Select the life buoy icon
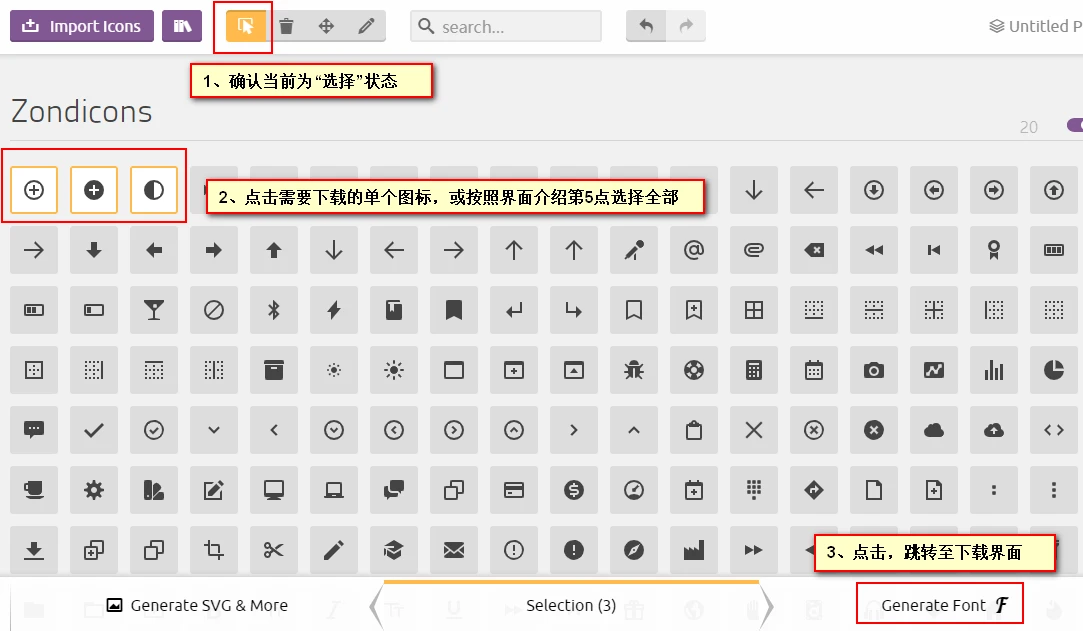 (x=693, y=370)
